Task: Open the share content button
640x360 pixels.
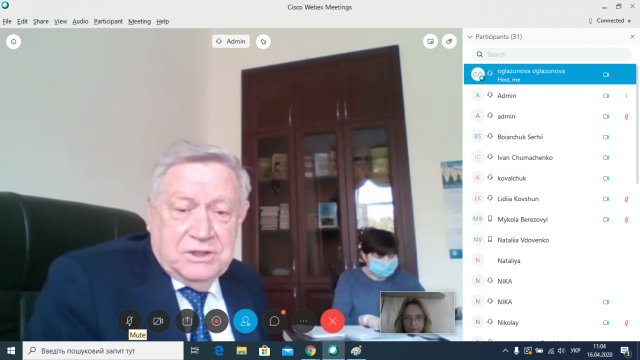Action: tap(187, 321)
